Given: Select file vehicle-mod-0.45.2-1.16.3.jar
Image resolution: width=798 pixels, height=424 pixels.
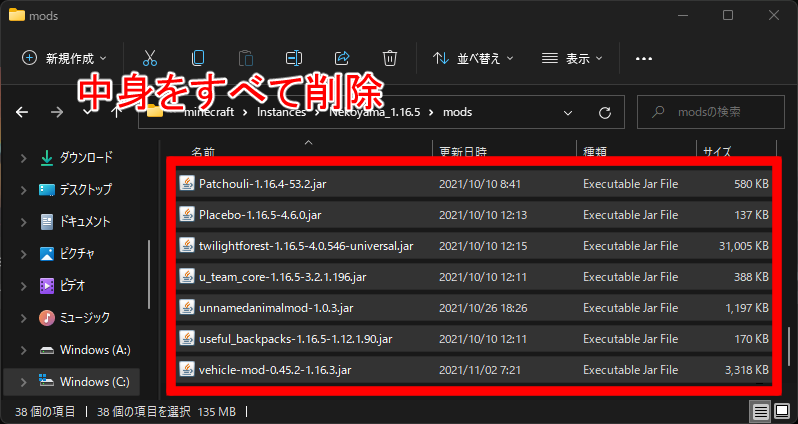Looking at the screenshot, I should (x=474, y=370).
